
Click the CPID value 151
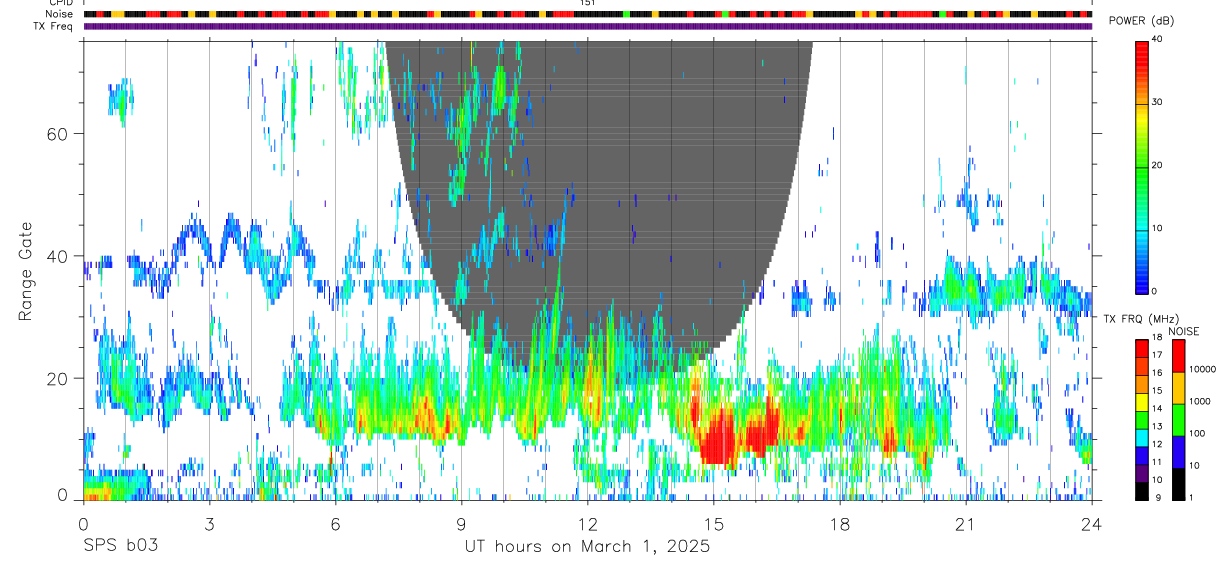[587, 3]
